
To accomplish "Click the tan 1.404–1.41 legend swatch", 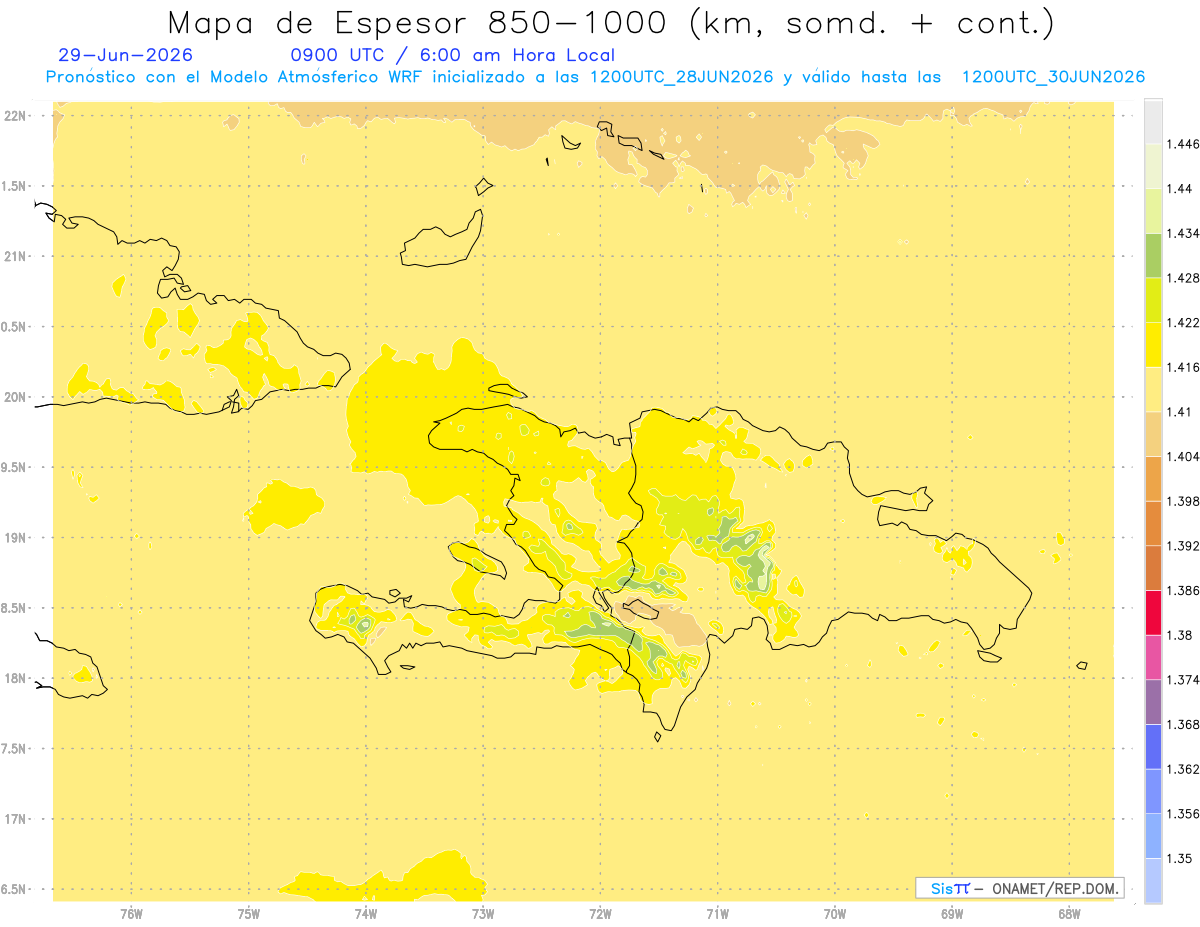I will click(1153, 434).
